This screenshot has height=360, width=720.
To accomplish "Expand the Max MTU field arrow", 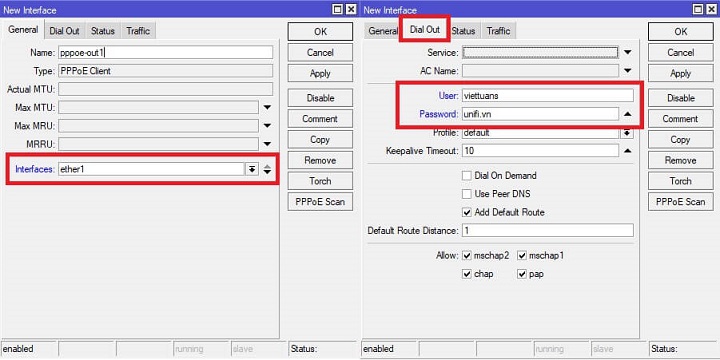I will tap(267, 107).
